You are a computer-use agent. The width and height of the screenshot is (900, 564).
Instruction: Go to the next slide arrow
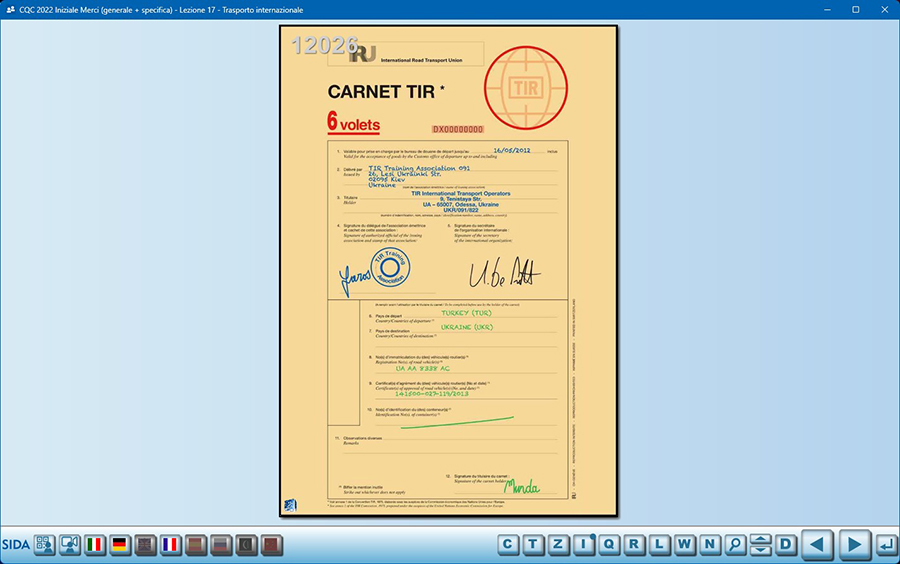tap(854, 545)
